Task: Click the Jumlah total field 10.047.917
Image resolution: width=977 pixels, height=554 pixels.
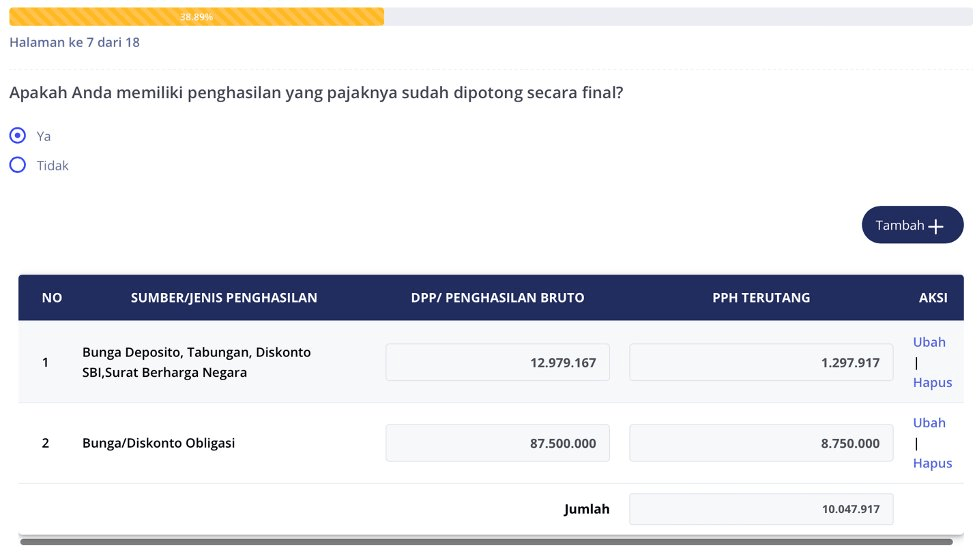Action: (760, 509)
